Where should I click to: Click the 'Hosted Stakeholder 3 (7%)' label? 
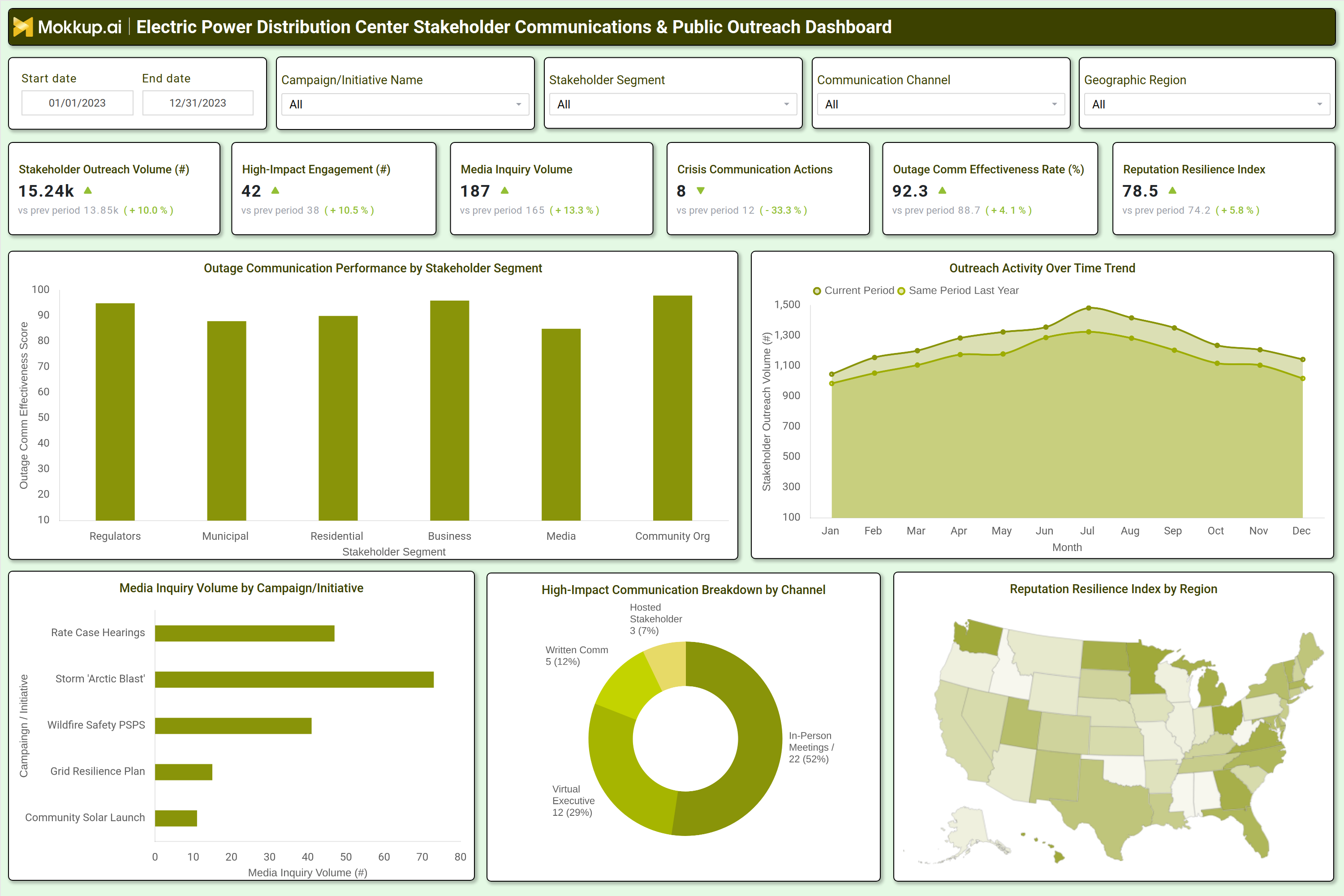(655, 619)
